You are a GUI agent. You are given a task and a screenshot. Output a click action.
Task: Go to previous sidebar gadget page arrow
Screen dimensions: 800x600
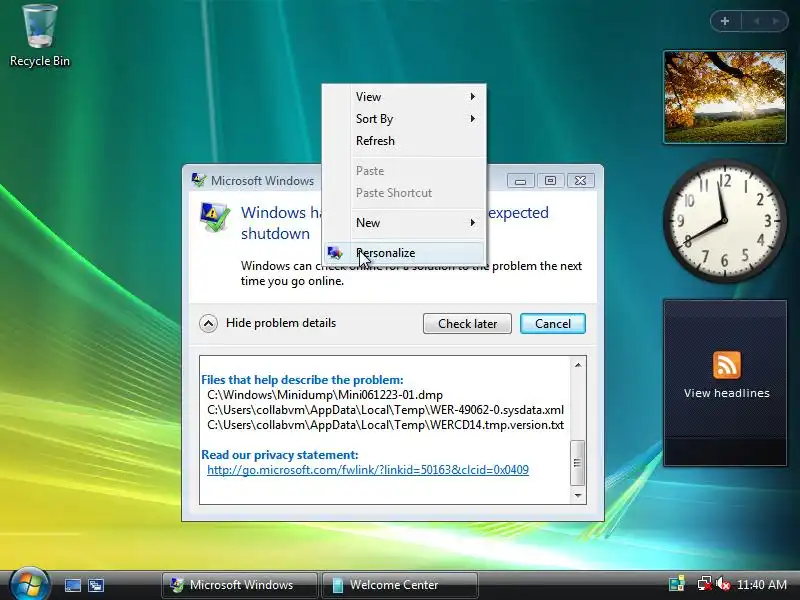pos(756,21)
